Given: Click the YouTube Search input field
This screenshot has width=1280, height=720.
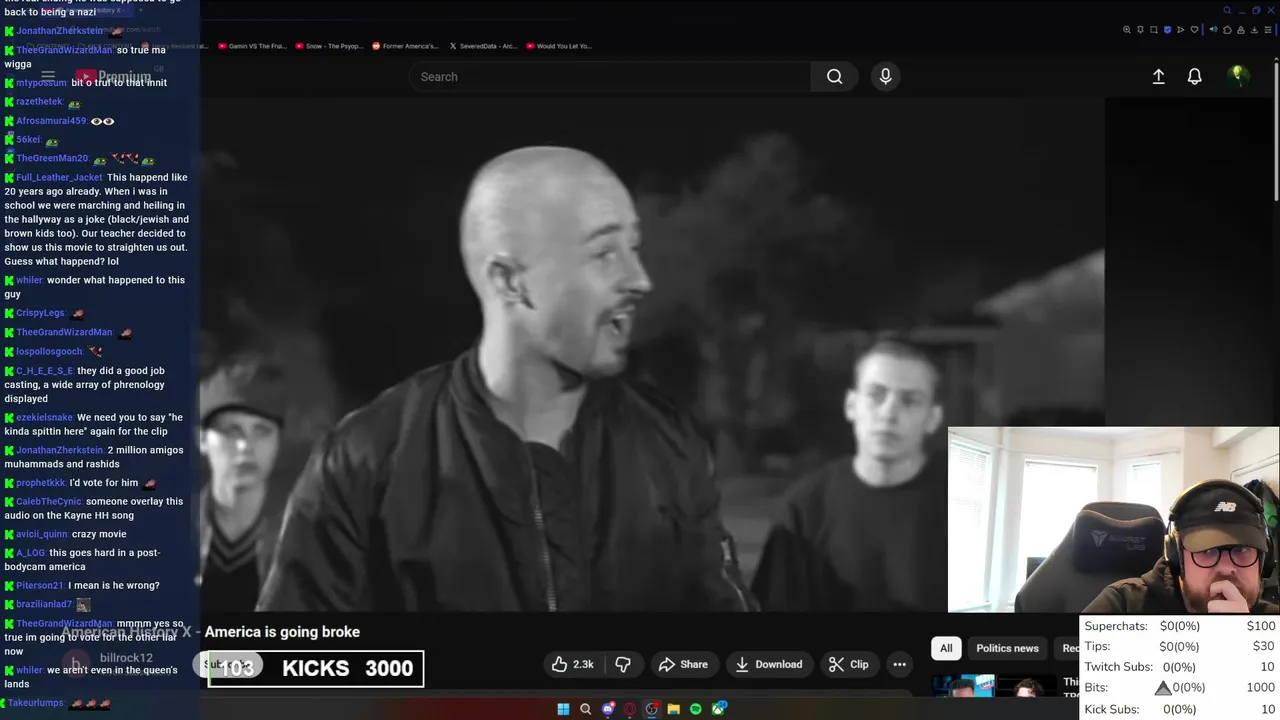Looking at the screenshot, I should 610,77.
